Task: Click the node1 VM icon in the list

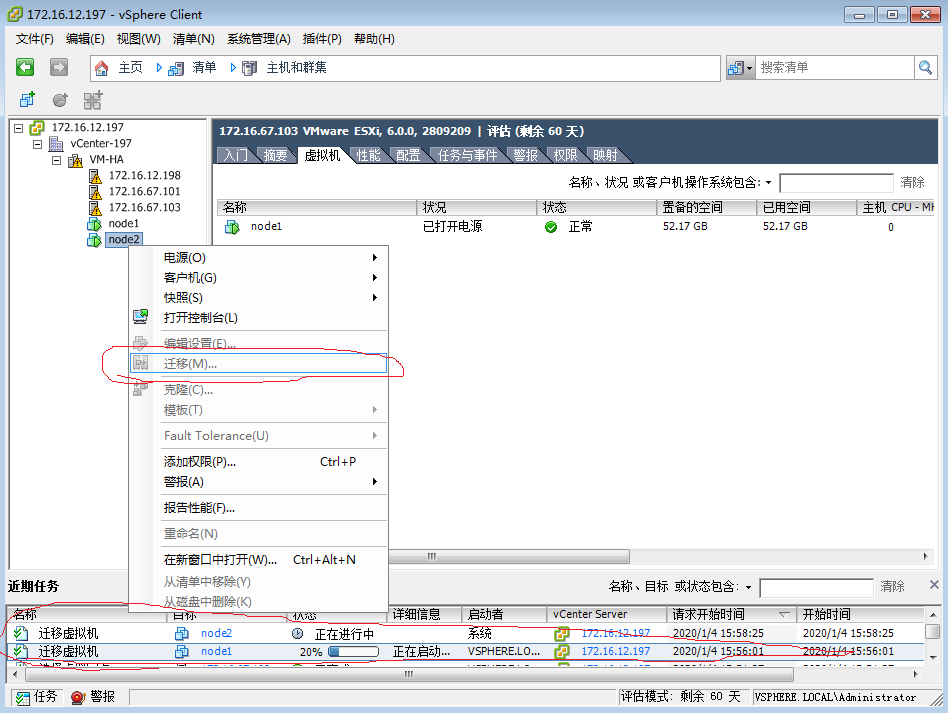Action: coord(232,227)
